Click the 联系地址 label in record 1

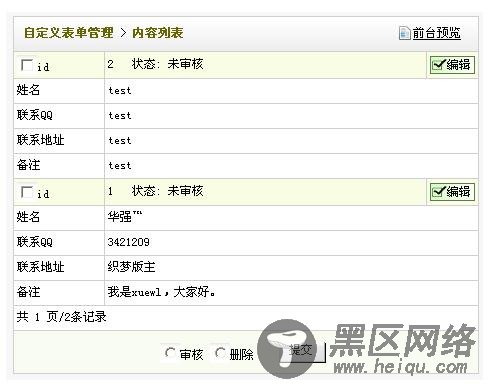[40, 267]
